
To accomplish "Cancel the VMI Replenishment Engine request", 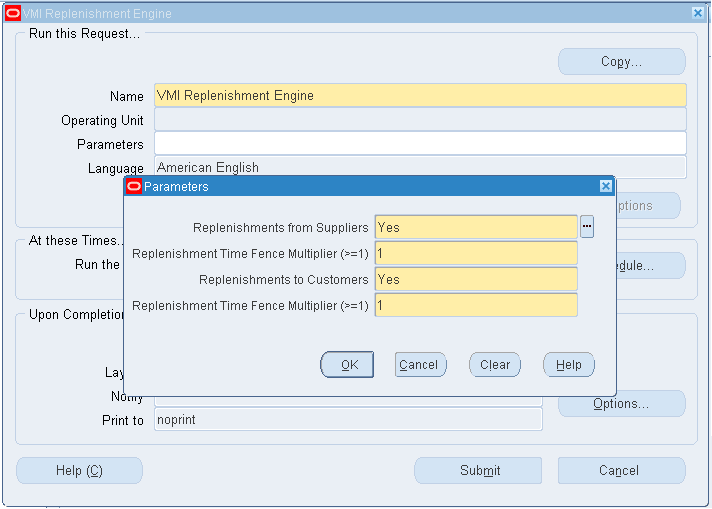I will point(622,470).
